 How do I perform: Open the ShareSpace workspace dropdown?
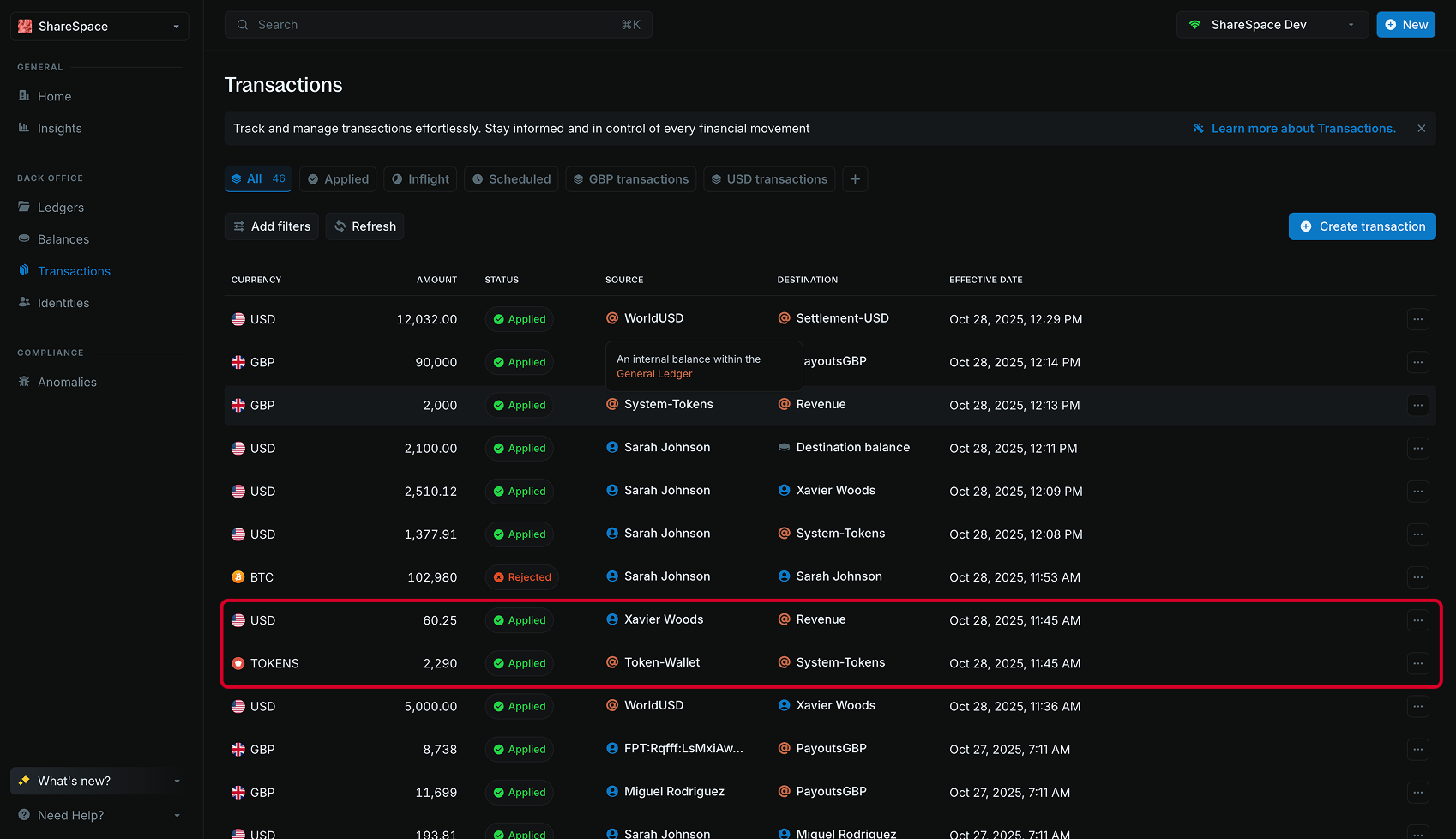(99, 27)
